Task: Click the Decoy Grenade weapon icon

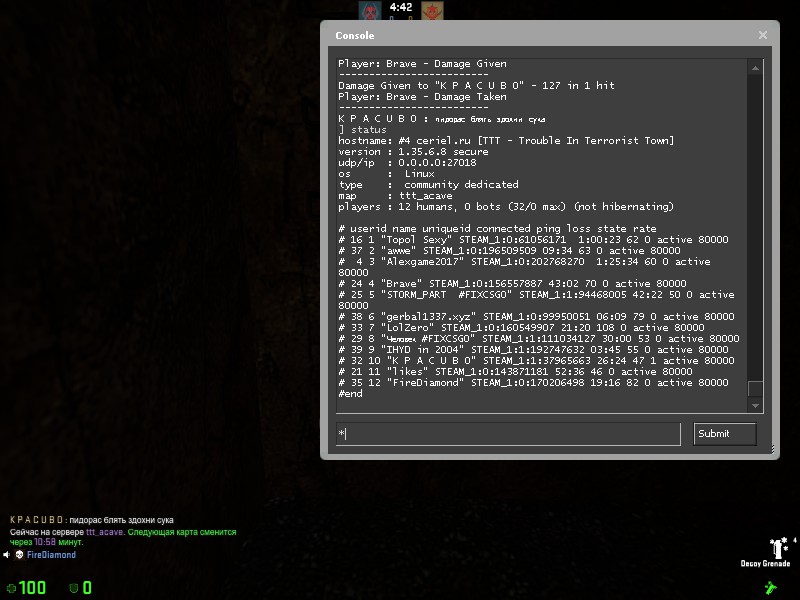Action: pos(776,547)
